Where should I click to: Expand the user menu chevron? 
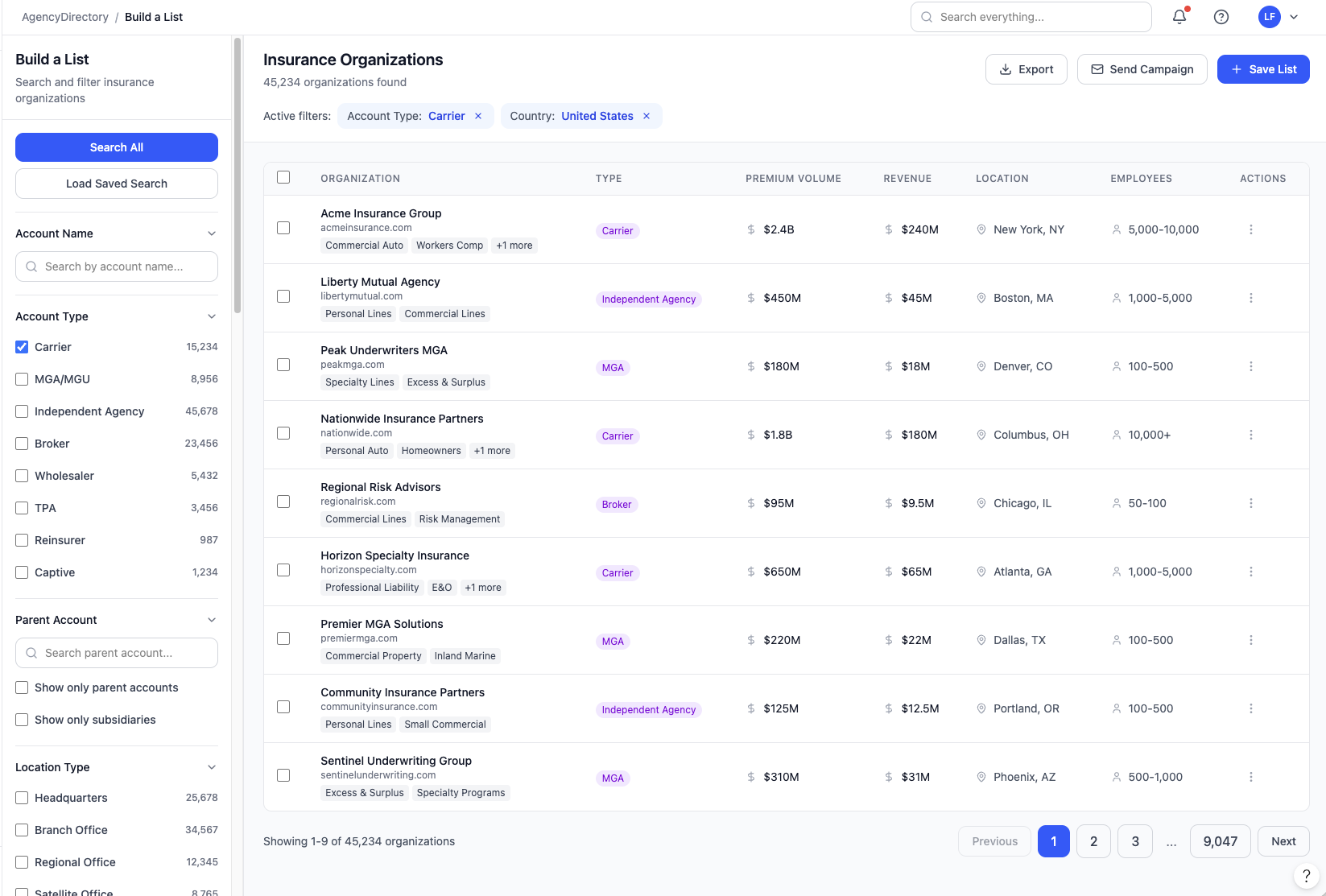1294,17
